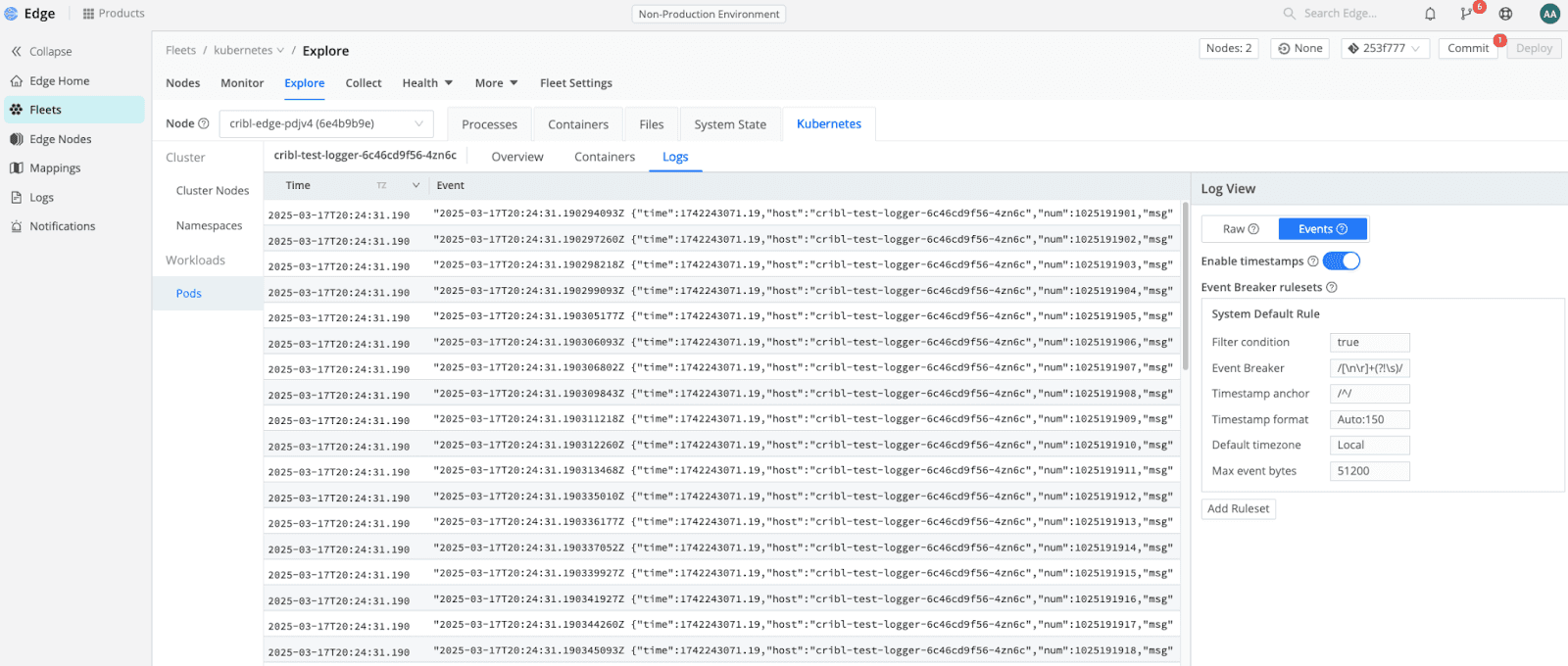1568x666 pixels.
Task: Click the Event Breaker rulesets help icon
Action: [x=1332, y=287]
